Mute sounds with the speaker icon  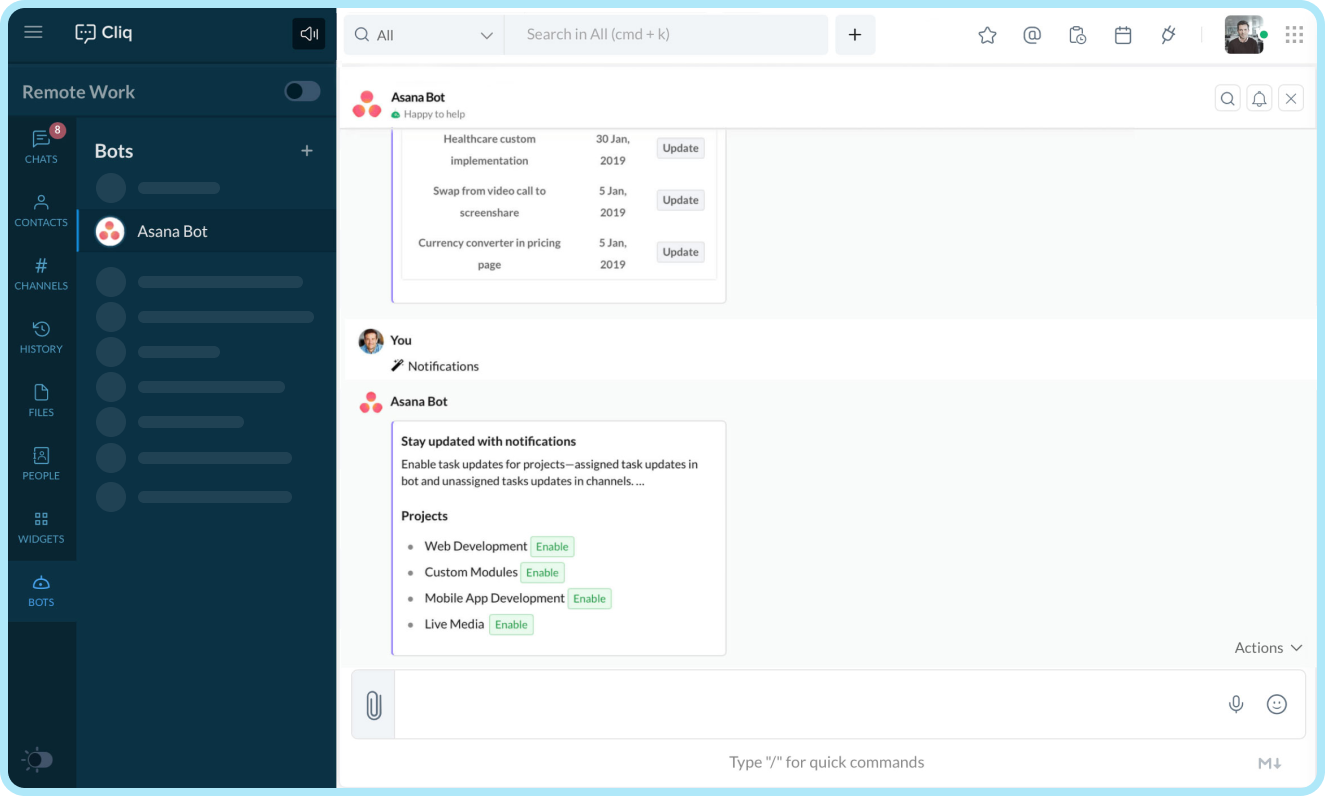click(x=308, y=33)
